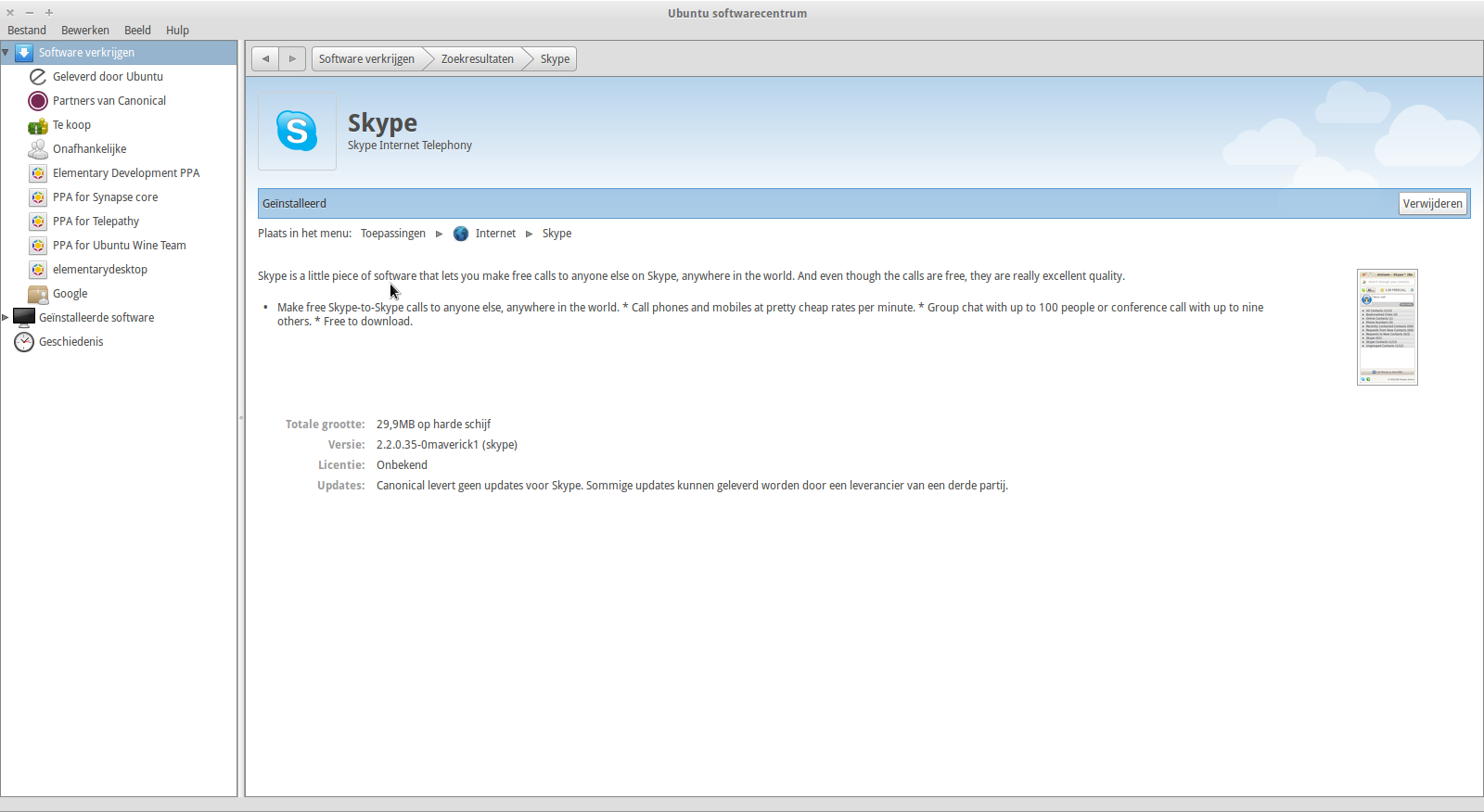Click Verwijderen to uninstall Skype
The height and width of the screenshot is (812, 1484).
(1432, 204)
